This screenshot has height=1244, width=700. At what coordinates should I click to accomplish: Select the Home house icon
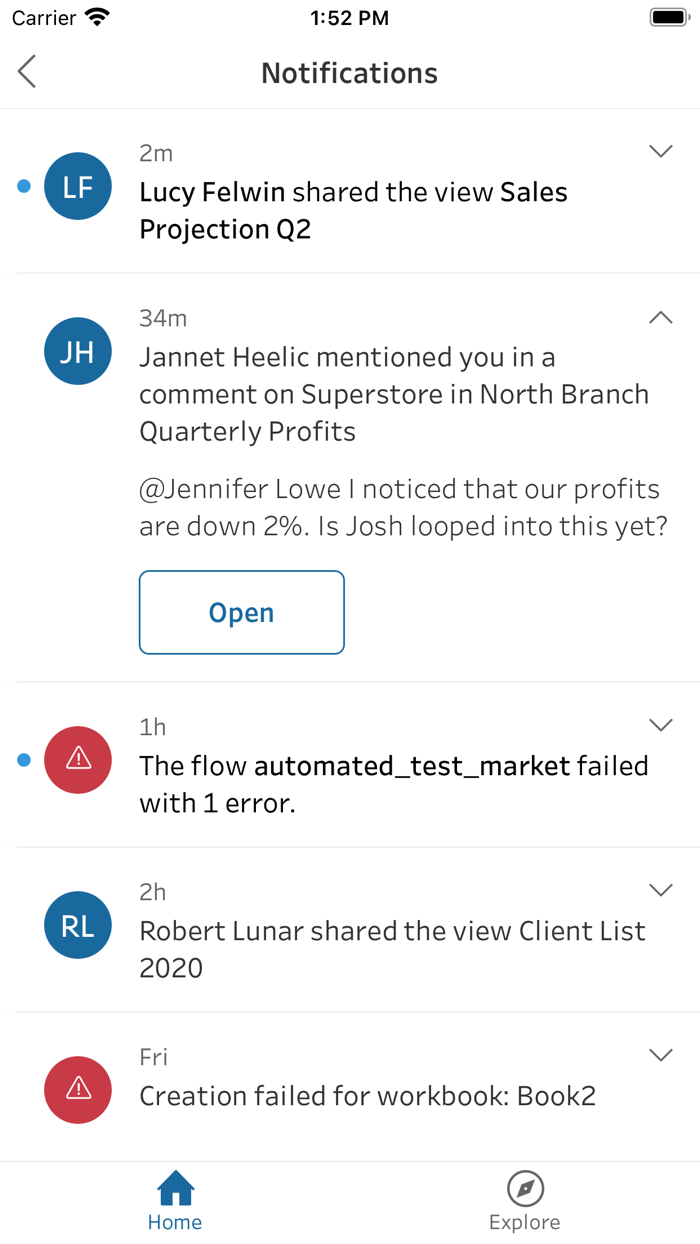[175, 1189]
